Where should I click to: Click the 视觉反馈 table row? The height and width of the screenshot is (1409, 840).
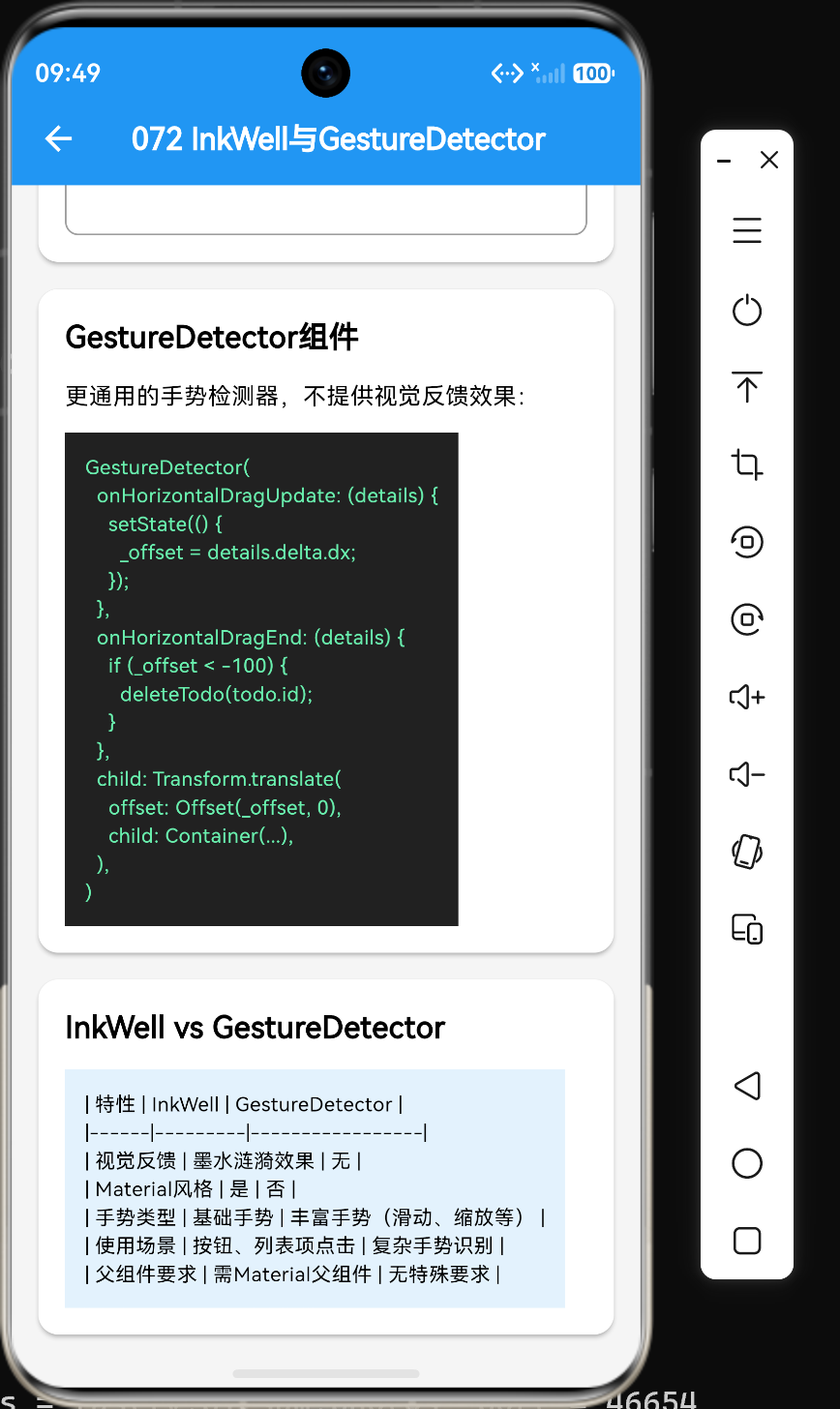pos(224,1160)
